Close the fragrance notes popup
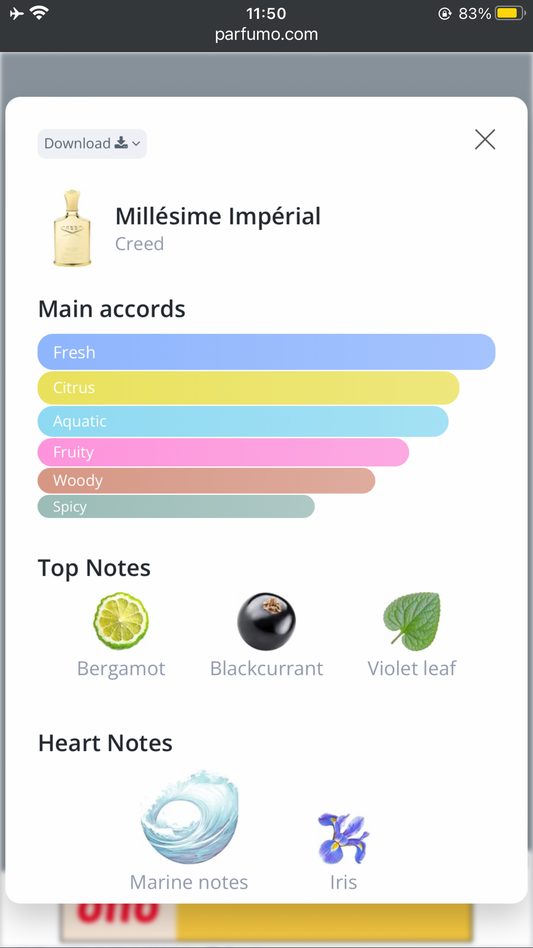The height and width of the screenshot is (948, 533). [x=485, y=140]
